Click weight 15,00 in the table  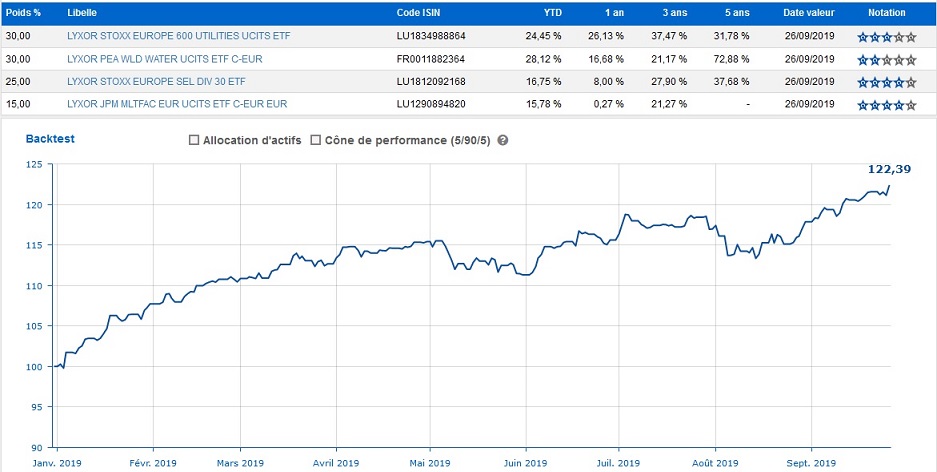(x=17, y=104)
